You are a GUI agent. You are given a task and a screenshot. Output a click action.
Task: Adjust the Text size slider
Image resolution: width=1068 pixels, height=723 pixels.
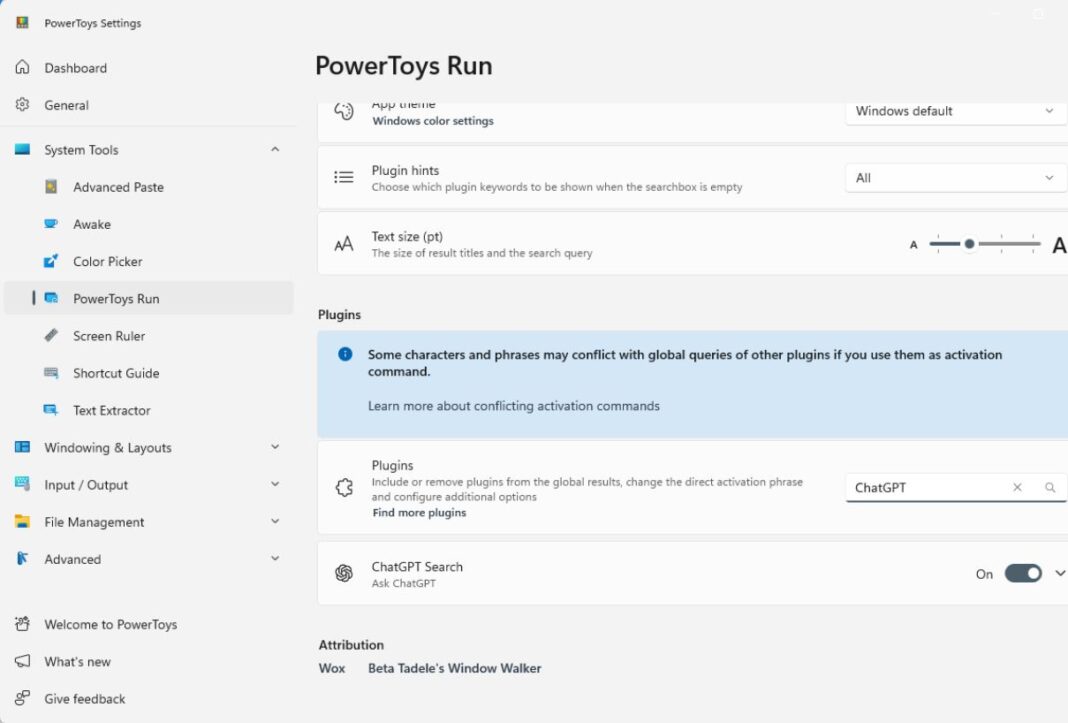click(x=969, y=243)
